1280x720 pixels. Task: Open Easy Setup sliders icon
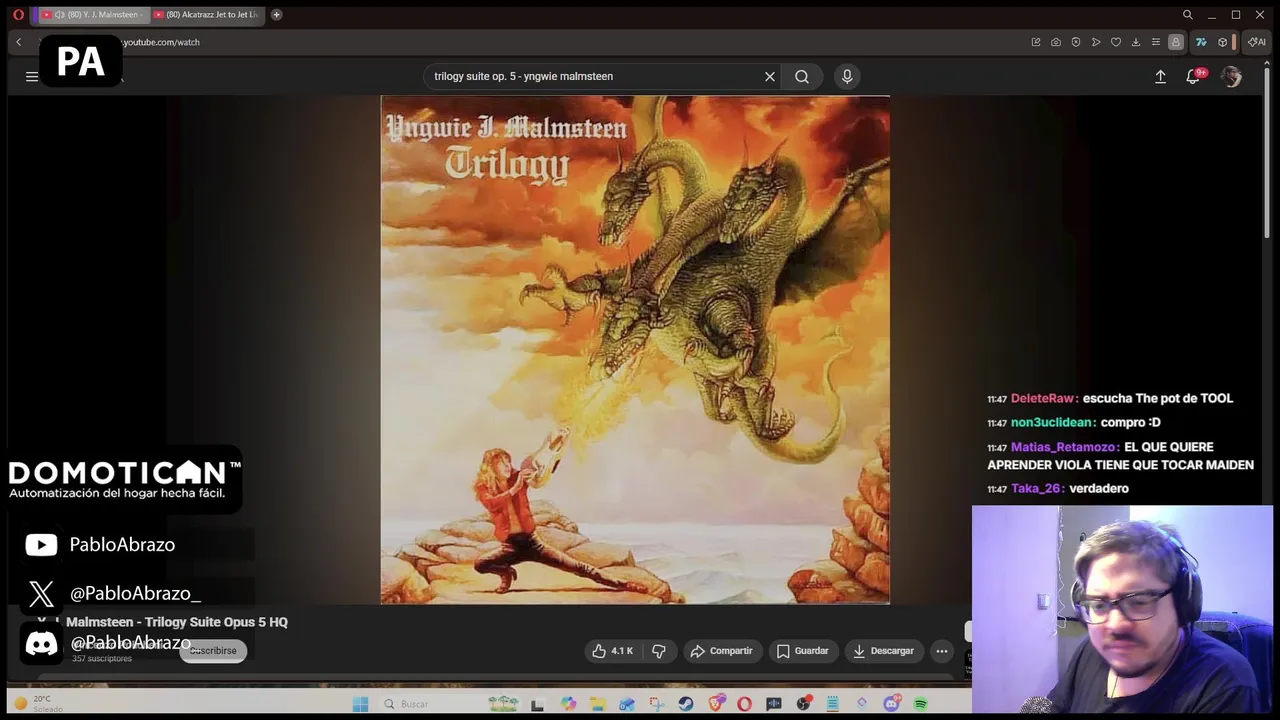click(x=1156, y=42)
